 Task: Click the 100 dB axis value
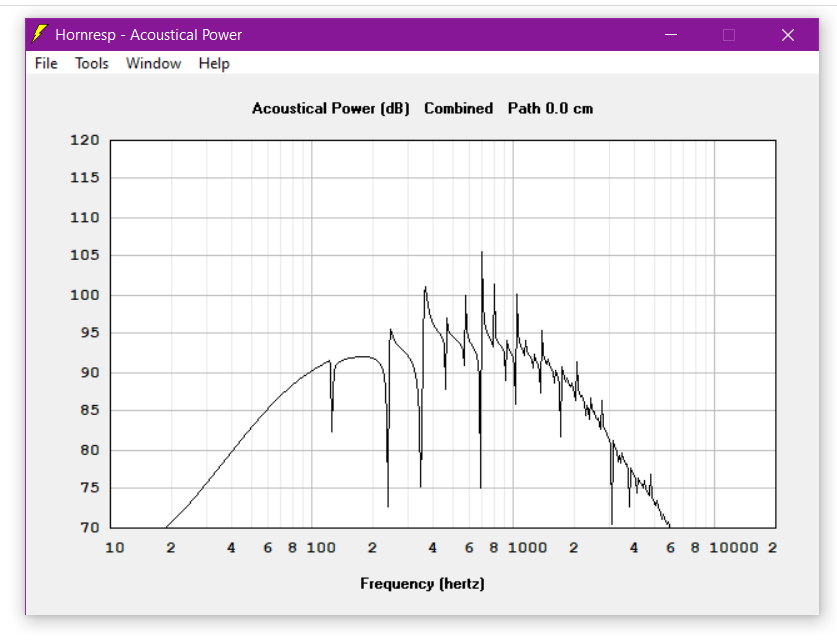tap(85, 295)
